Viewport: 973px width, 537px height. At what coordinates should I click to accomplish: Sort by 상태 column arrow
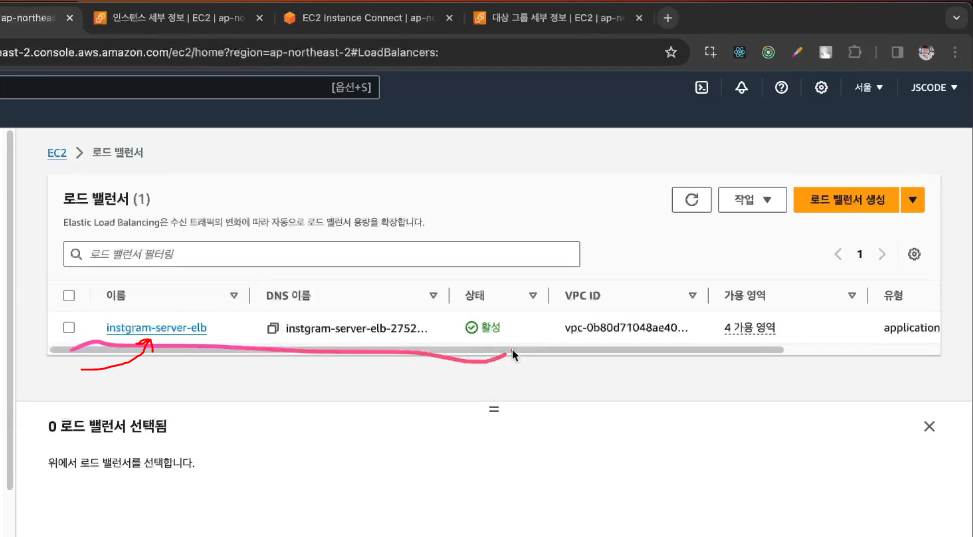click(x=532, y=296)
